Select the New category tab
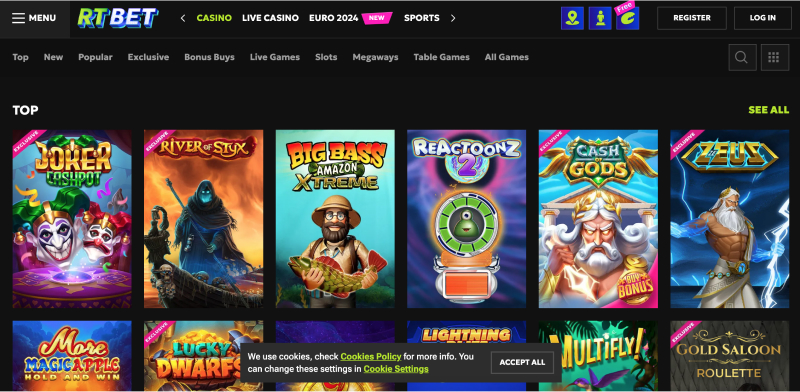The height and width of the screenshot is (392, 800). pos(53,57)
